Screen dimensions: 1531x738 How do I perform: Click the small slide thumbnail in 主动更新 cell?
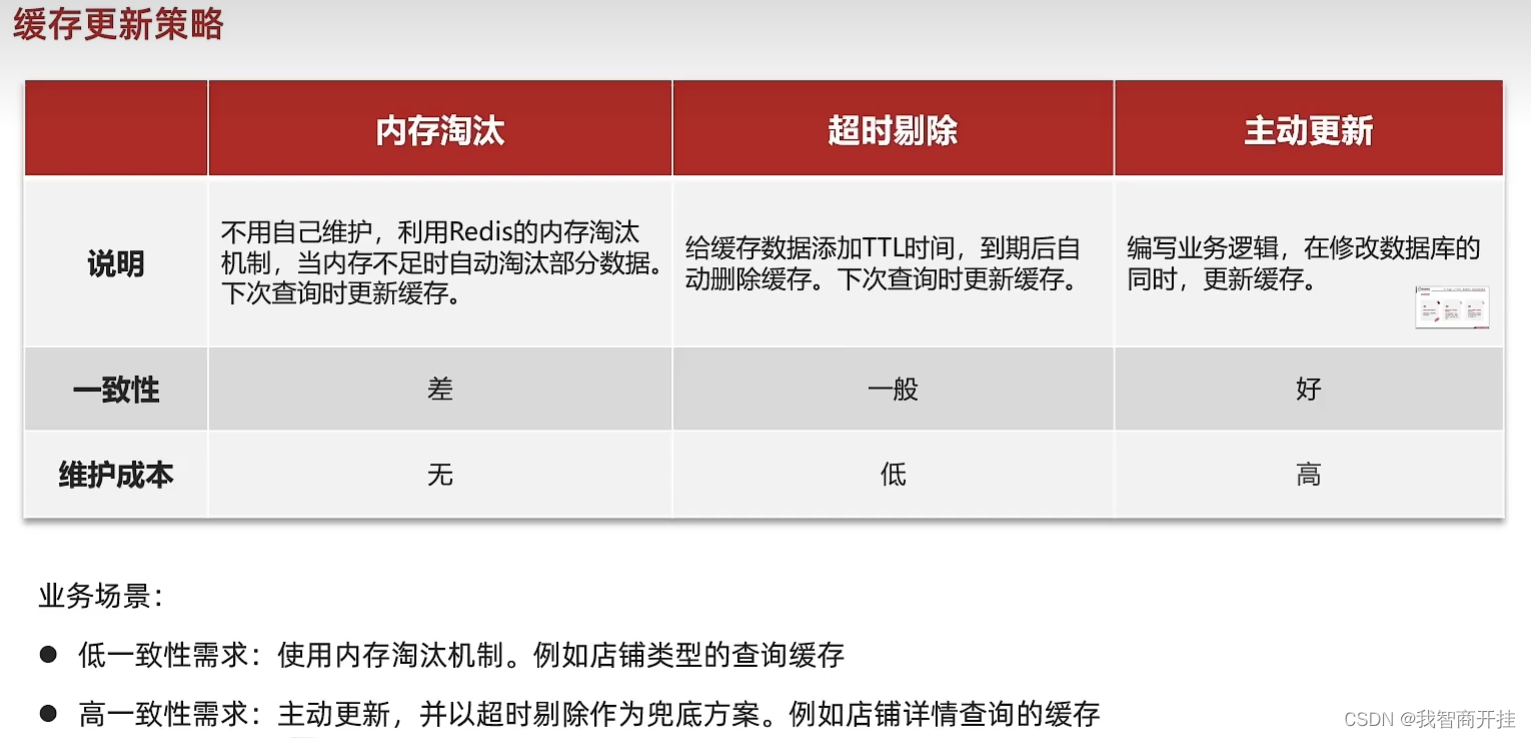1452,307
